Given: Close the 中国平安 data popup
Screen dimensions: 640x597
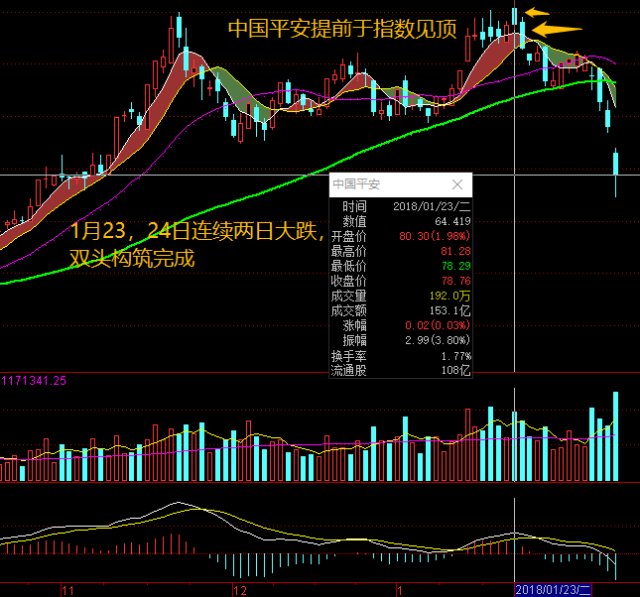Looking at the screenshot, I should [x=457, y=184].
